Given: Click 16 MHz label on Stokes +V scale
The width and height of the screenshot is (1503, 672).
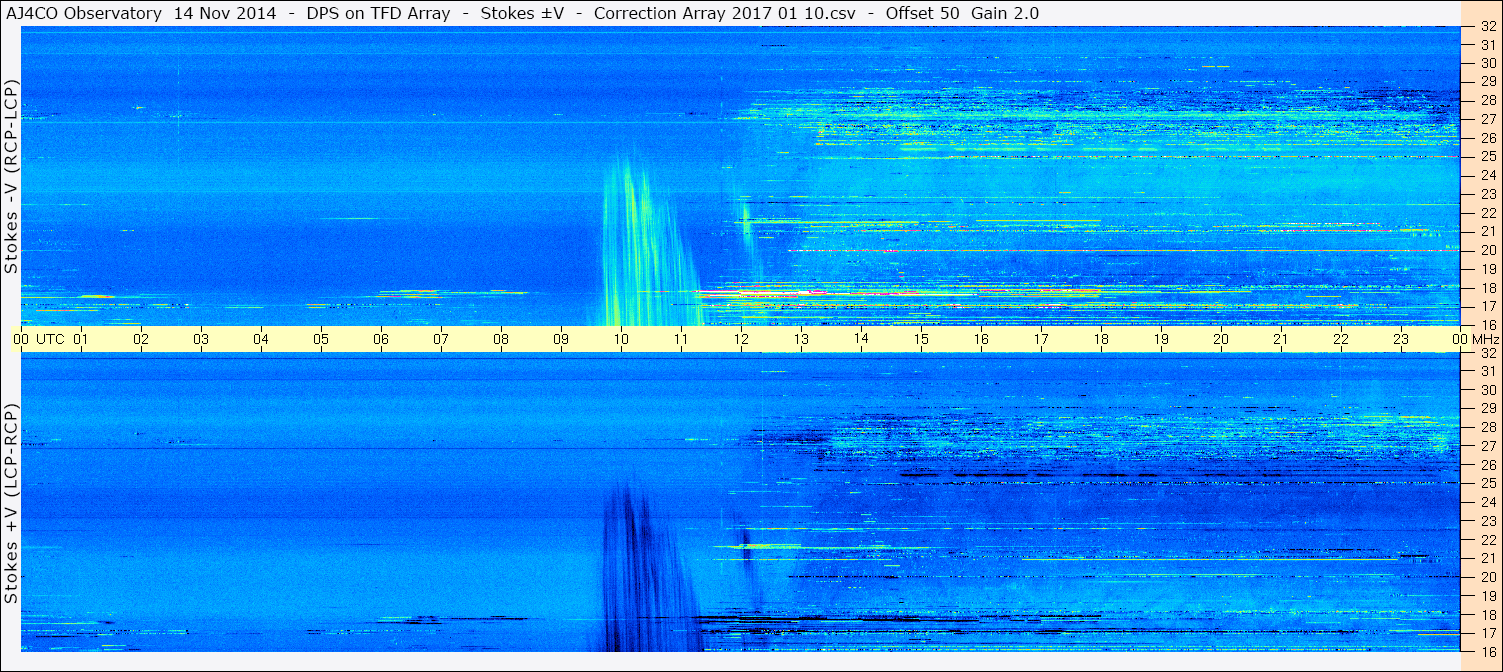Looking at the screenshot, I should (x=1487, y=652).
